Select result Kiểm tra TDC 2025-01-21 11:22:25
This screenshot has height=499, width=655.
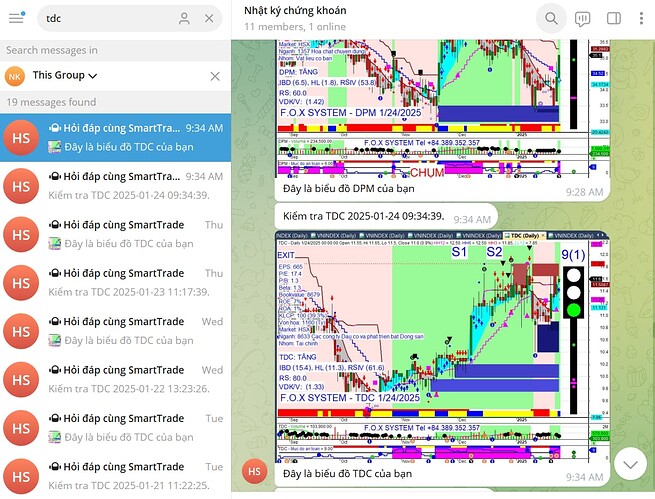pyautogui.click(x=115, y=477)
